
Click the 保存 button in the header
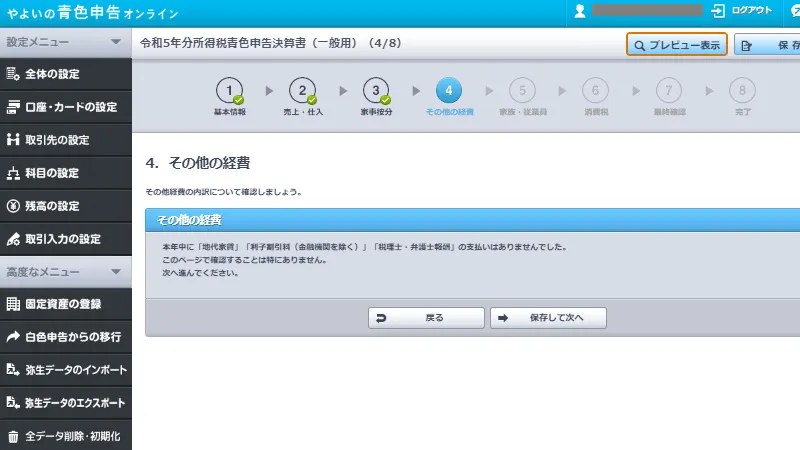(x=767, y=45)
